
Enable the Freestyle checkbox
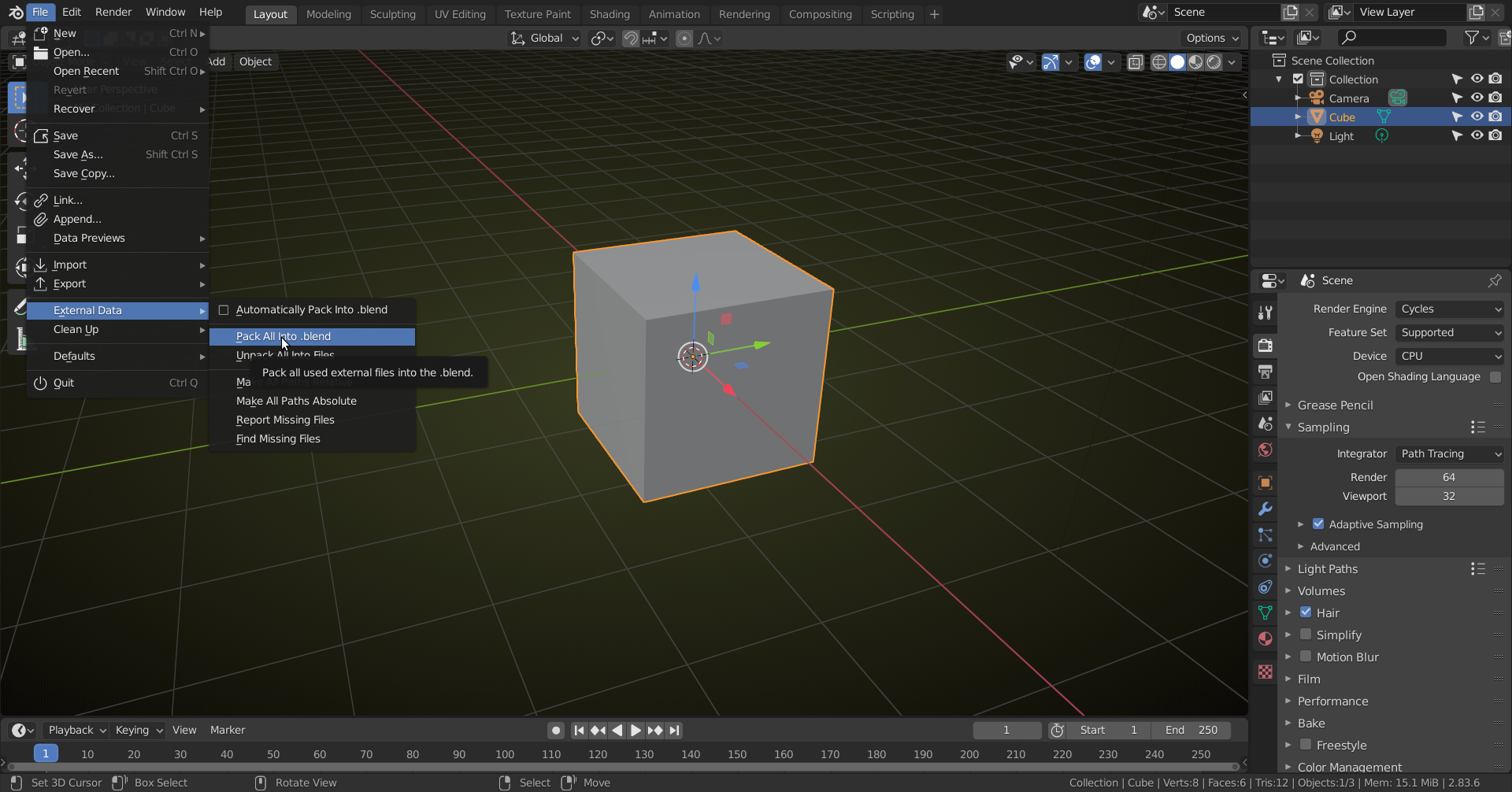point(1306,744)
